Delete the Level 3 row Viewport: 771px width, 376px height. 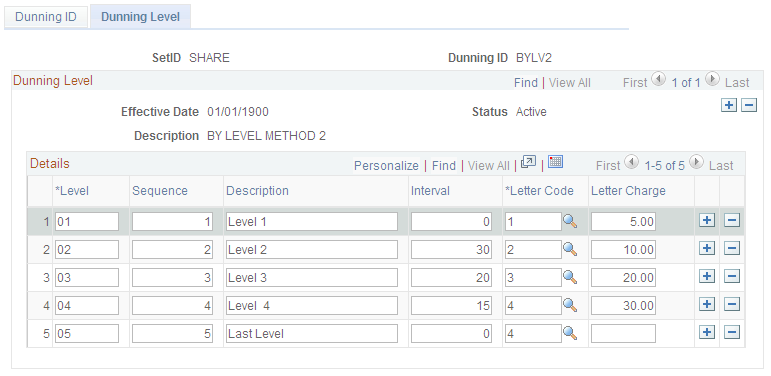click(732, 277)
